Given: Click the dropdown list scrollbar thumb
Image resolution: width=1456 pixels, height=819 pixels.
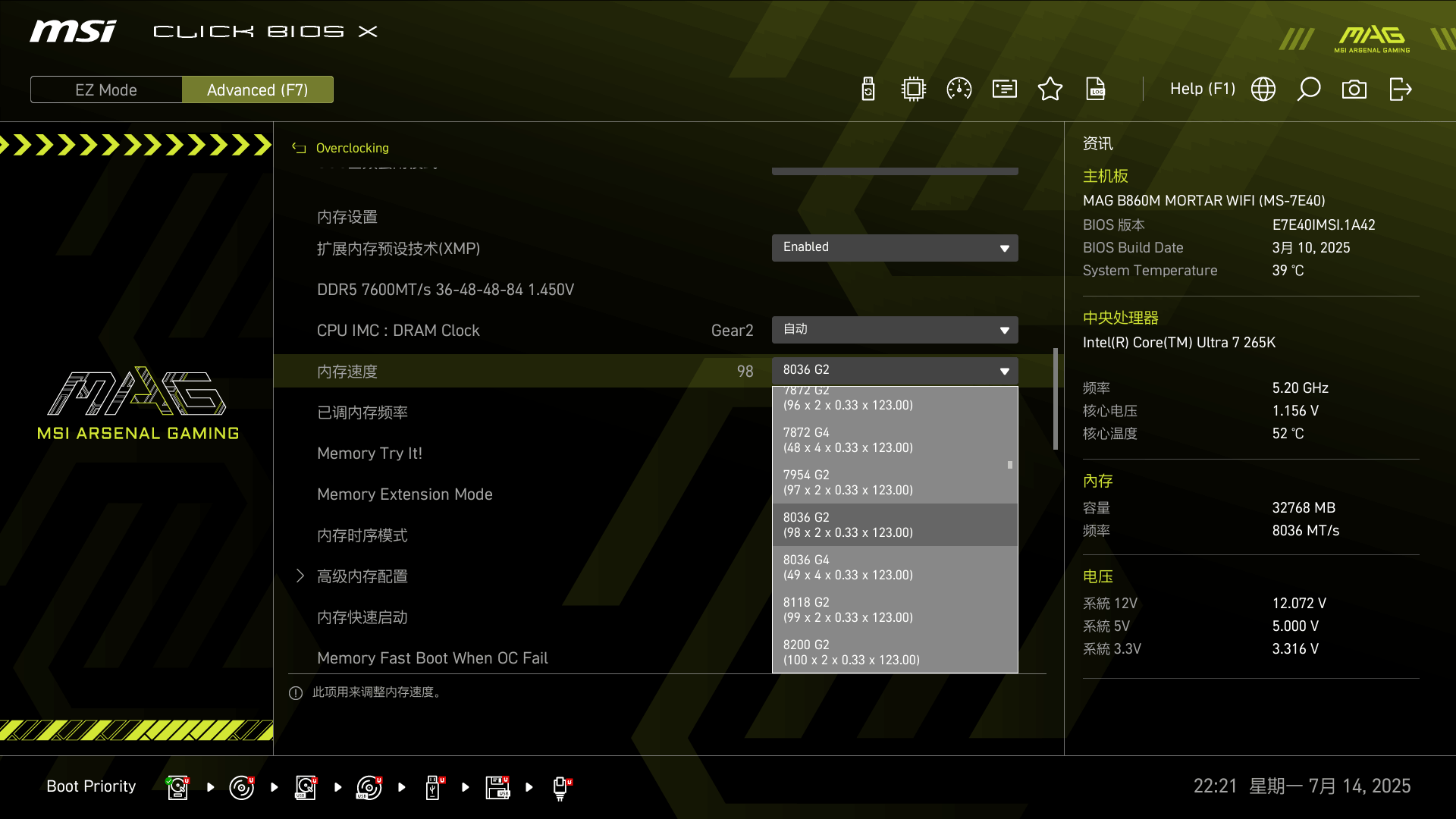Looking at the screenshot, I should point(1009,465).
